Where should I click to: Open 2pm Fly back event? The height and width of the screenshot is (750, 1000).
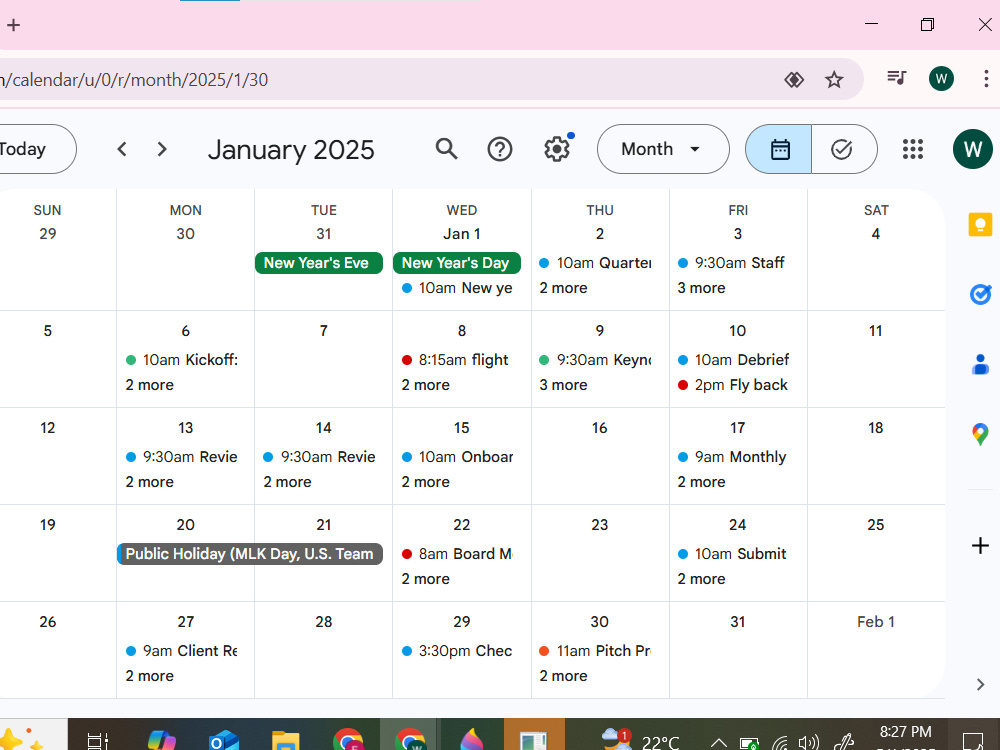tap(733, 385)
